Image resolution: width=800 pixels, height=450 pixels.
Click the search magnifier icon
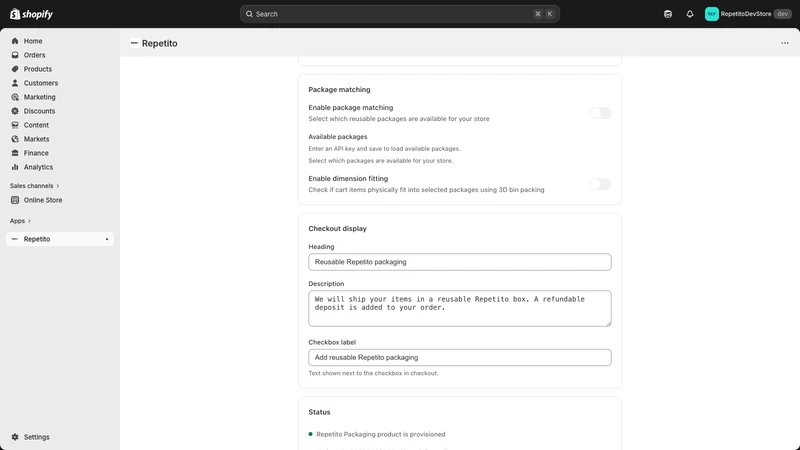[x=249, y=14]
